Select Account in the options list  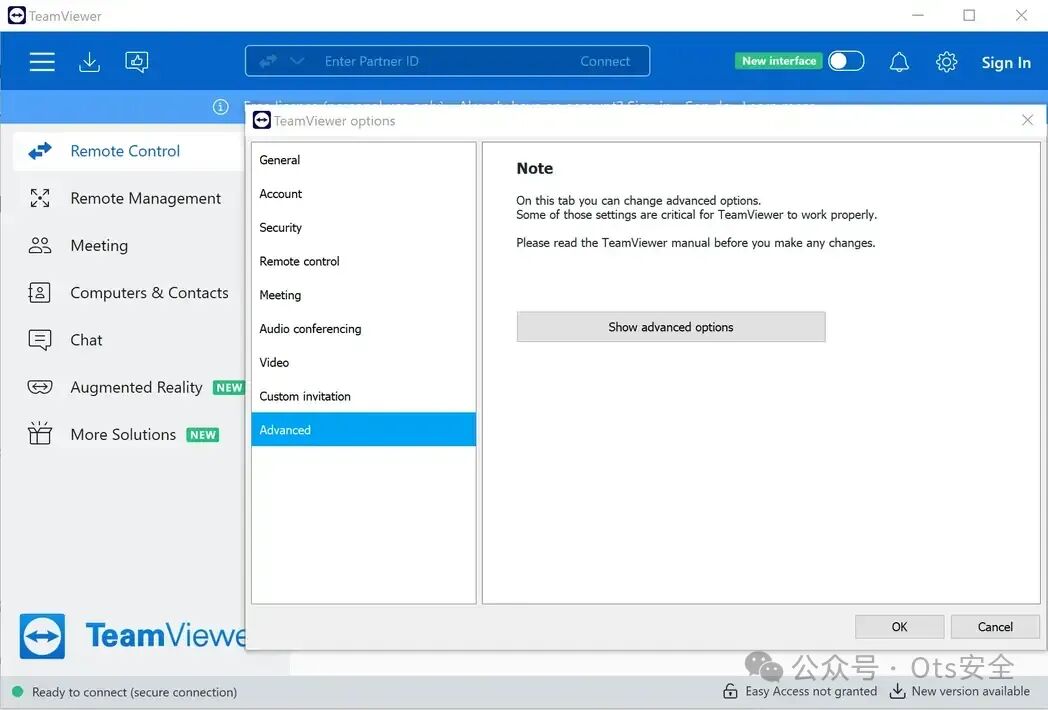364,194
